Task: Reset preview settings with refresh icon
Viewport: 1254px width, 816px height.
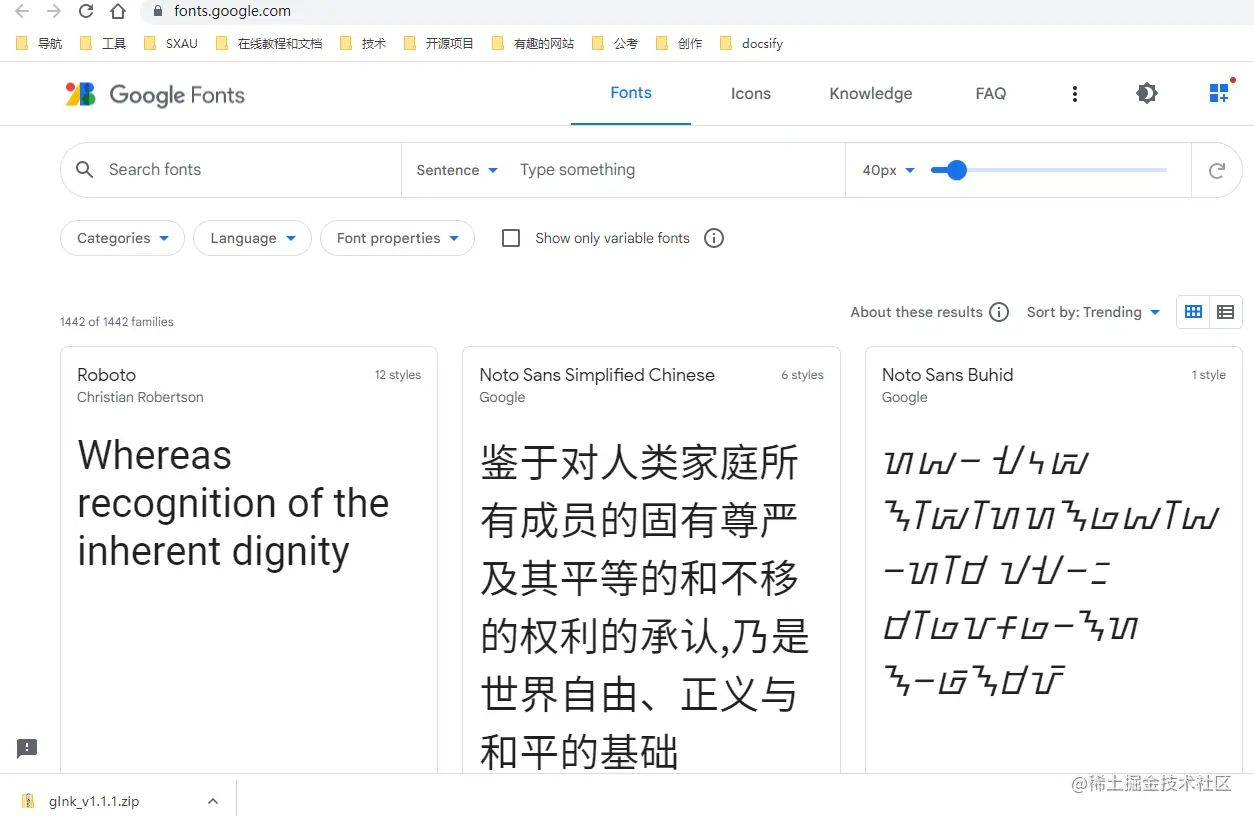Action: click(x=1217, y=170)
